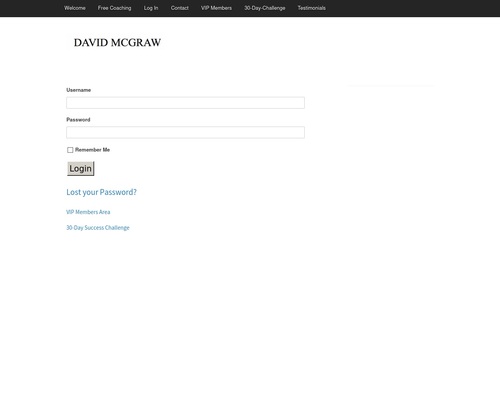
Task: Open 30-Day-Challenge in top menu
Action: [x=265, y=8]
